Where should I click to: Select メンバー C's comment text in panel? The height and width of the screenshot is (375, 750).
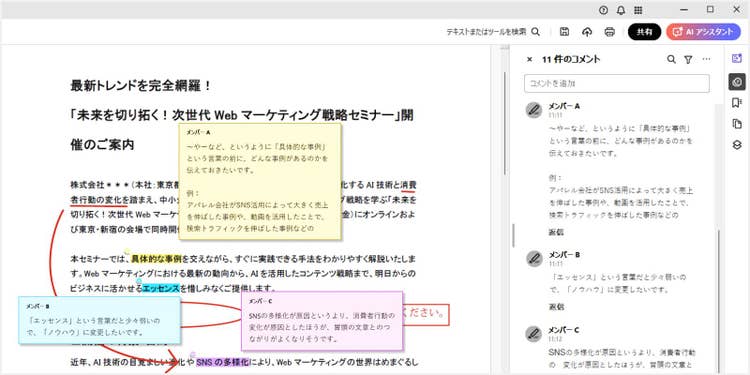pos(621,360)
